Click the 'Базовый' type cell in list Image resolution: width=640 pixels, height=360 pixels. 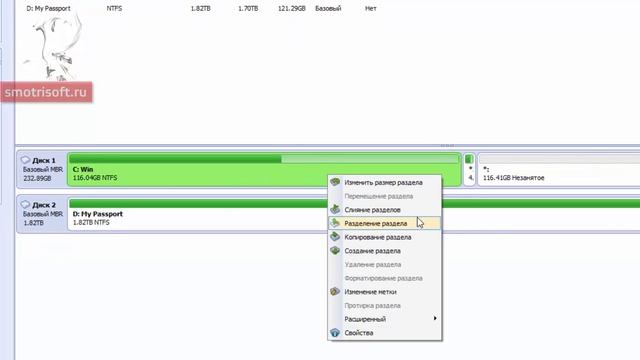point(328,8)
